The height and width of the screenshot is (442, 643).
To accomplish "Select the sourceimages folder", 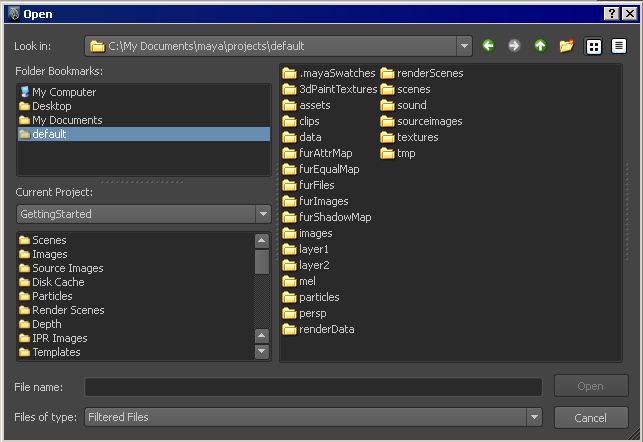I will (421, 121).
